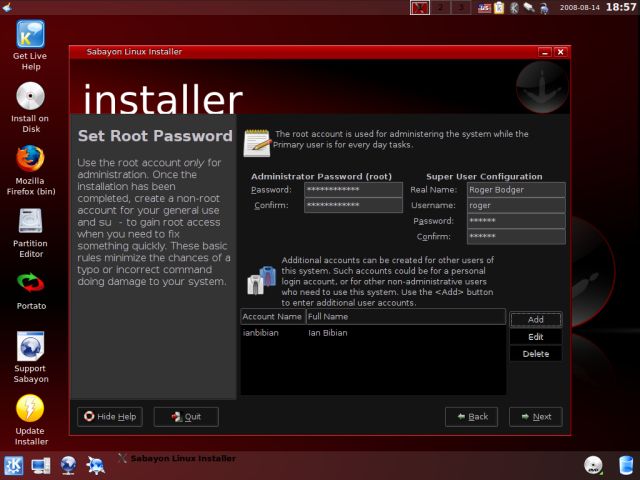Viewport: 640px width, 480px height.
Task: Click the Update Installer lightning icon
Action: pos(30,409)
